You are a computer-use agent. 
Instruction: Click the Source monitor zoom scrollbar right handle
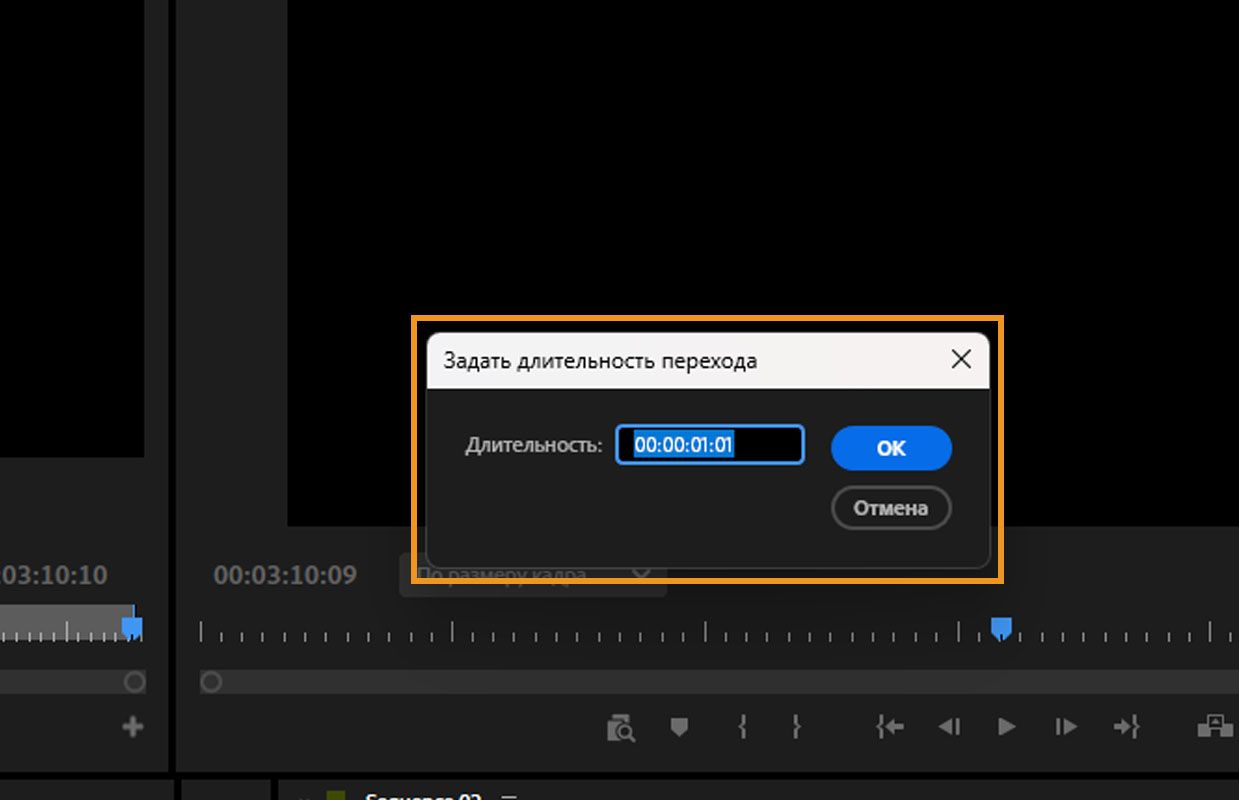point(134,682)
